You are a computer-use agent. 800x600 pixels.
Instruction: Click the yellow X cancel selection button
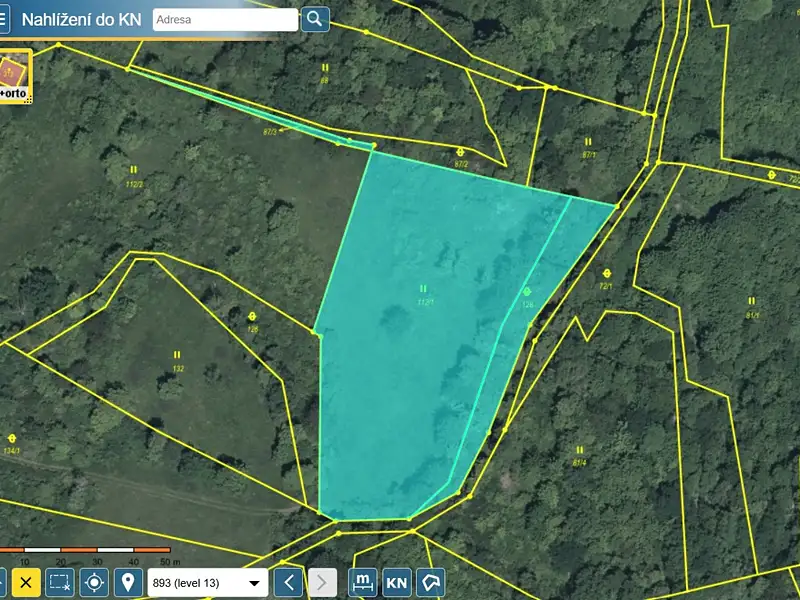[x=26, y=583]
